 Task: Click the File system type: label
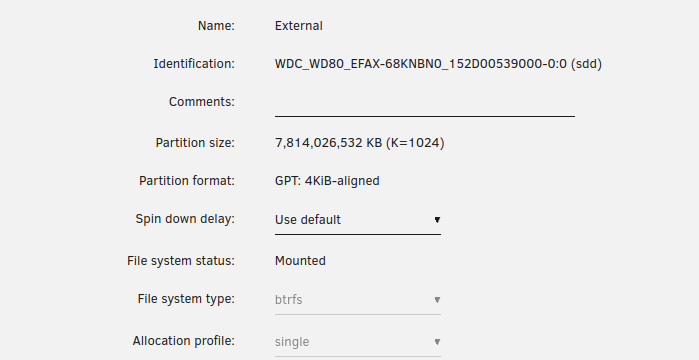click(x=186, y=299)
